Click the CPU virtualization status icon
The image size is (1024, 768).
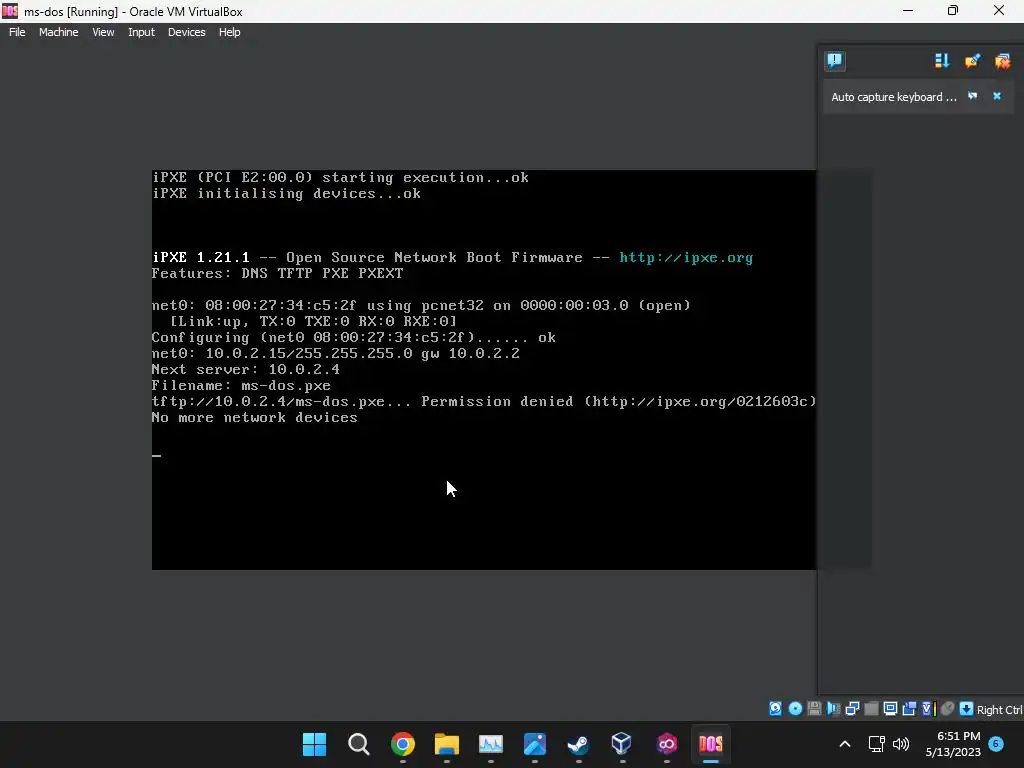(x=929, y=709)
